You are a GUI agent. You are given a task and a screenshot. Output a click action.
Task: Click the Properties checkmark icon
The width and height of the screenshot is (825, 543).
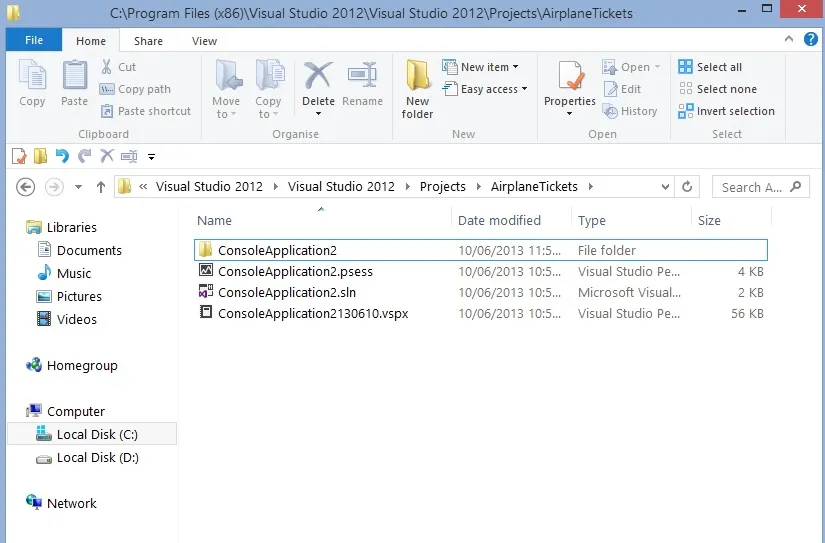[570, 75]
